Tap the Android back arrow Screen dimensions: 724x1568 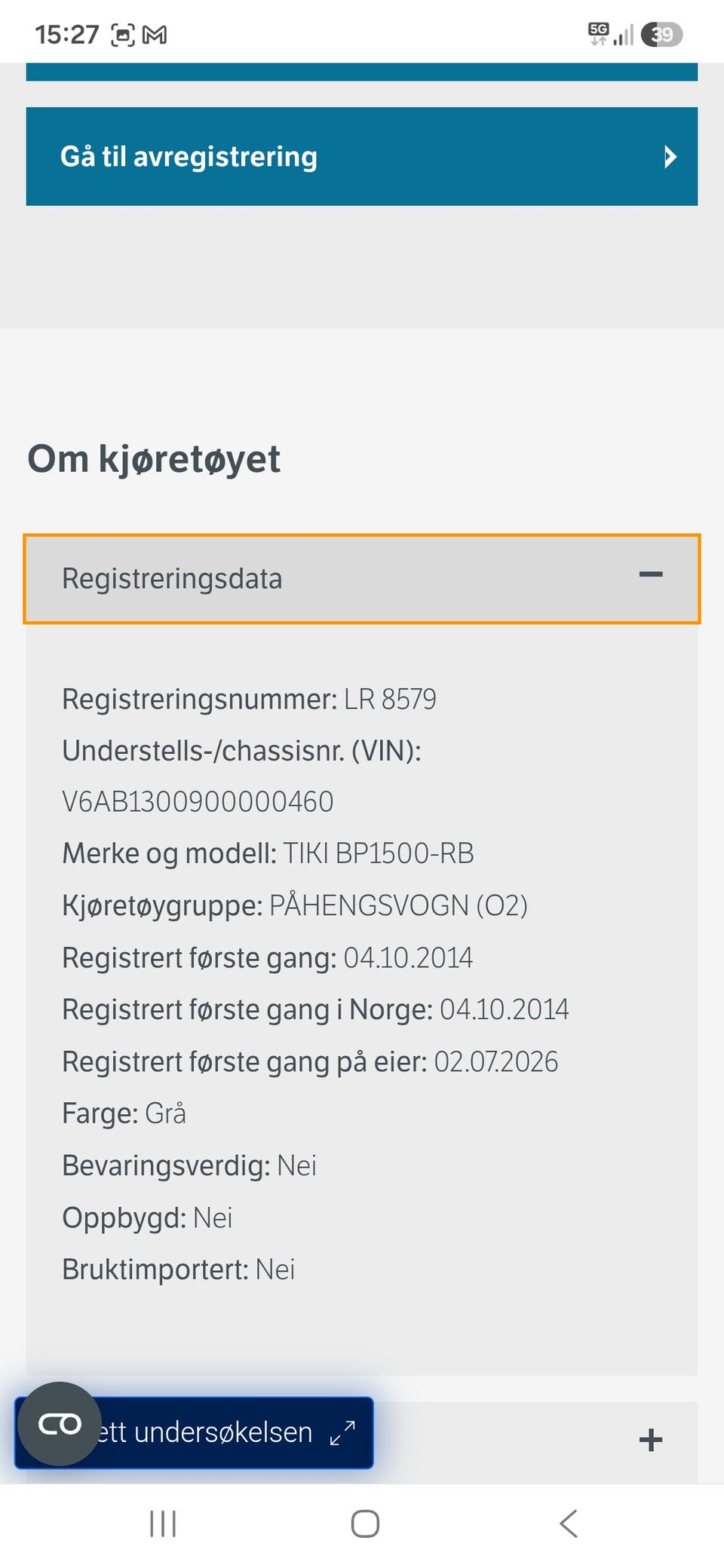pos(569,1523)
